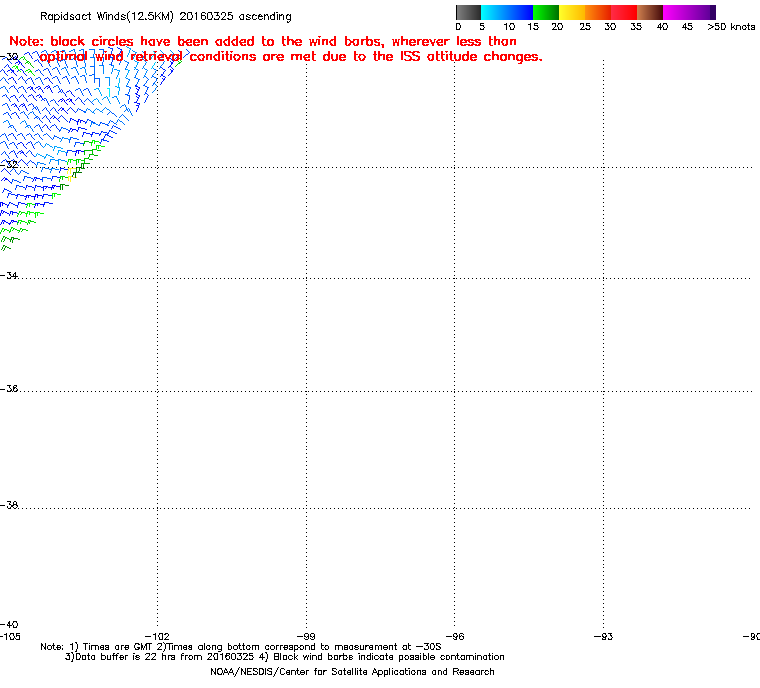This screenshot has height=688, width=760.
Task: Click the 'Data buffer is 22 hrs' footer line
Action: coord(285,657)
